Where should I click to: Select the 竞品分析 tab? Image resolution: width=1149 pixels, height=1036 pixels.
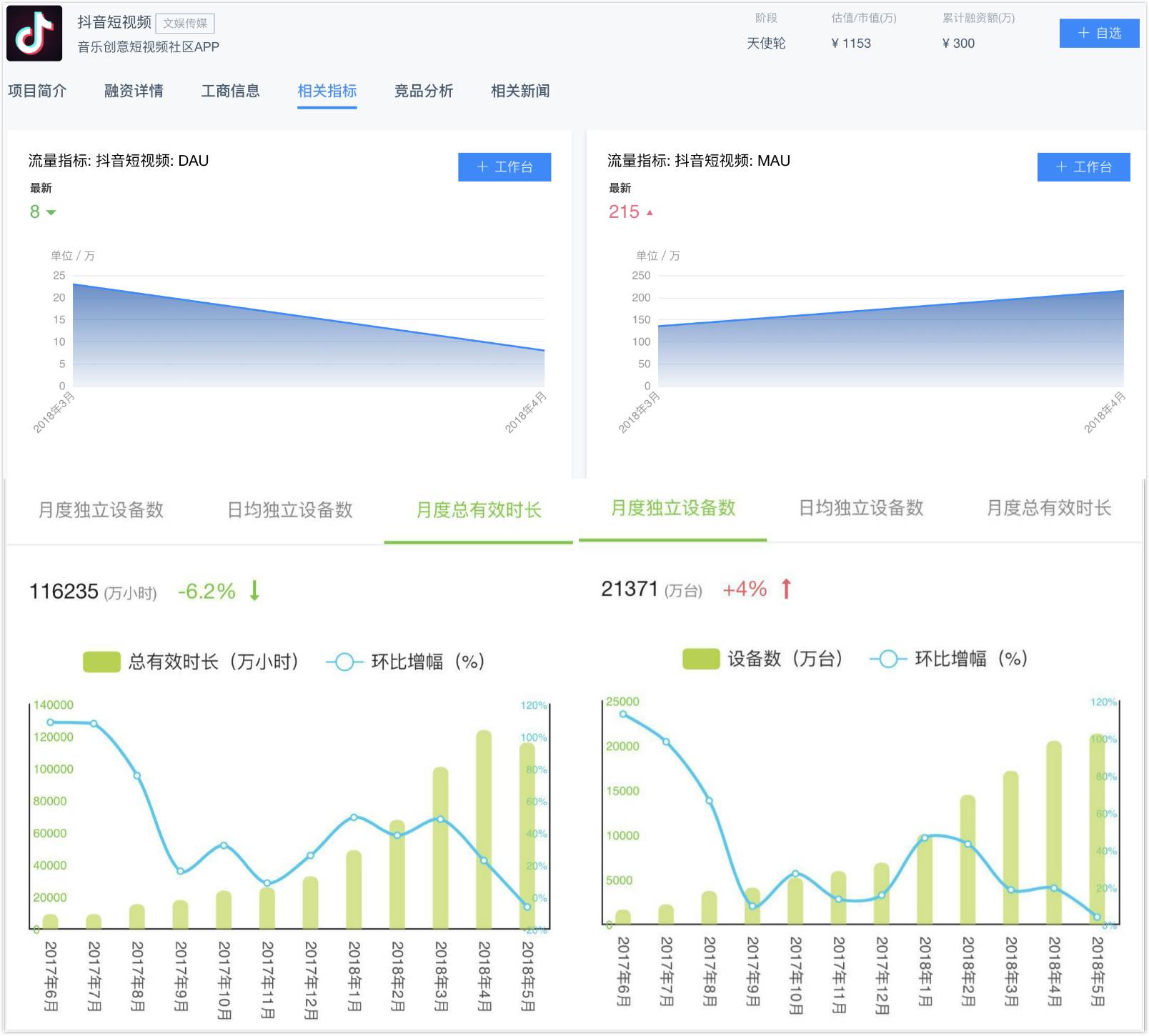[424, 91]
